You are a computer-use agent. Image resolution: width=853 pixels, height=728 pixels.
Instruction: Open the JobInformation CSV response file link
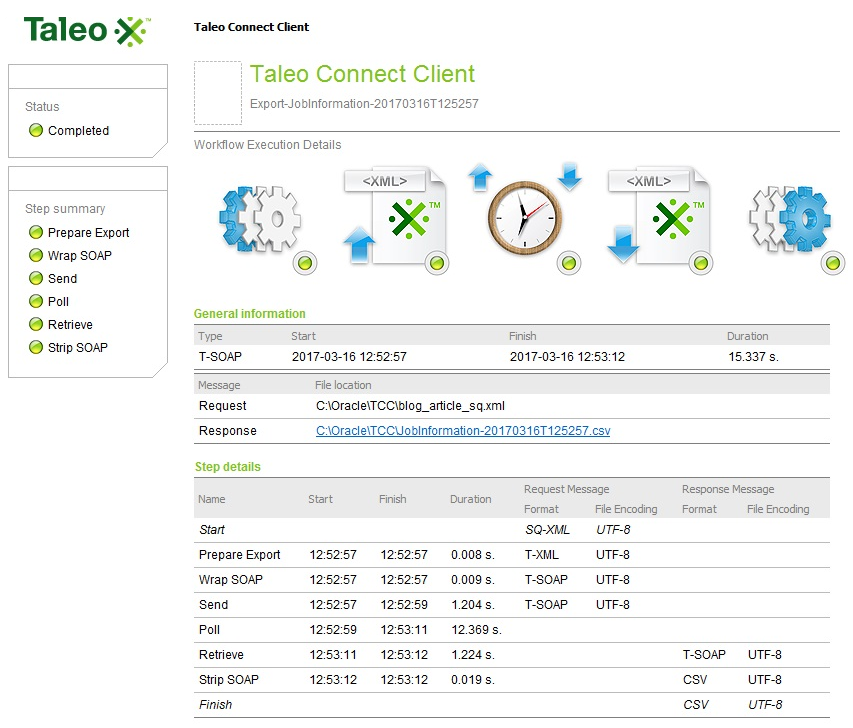[x=463, y=430]
